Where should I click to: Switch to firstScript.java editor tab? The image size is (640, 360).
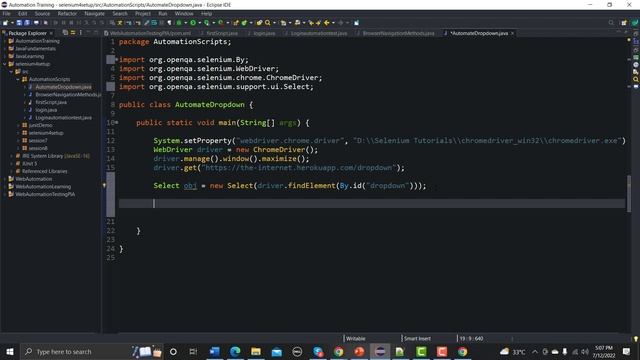pyautogui.click(x=222, y=33)
